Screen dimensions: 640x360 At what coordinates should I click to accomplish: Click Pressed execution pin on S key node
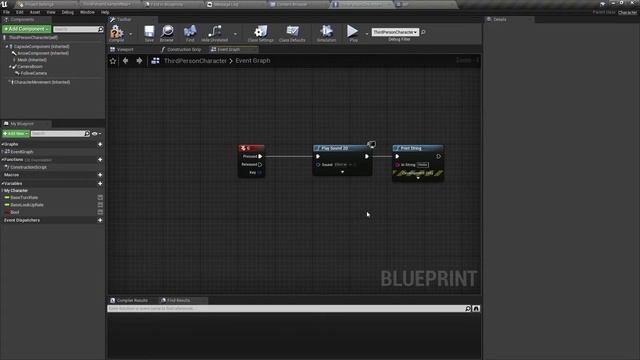[x=260, y=156]
